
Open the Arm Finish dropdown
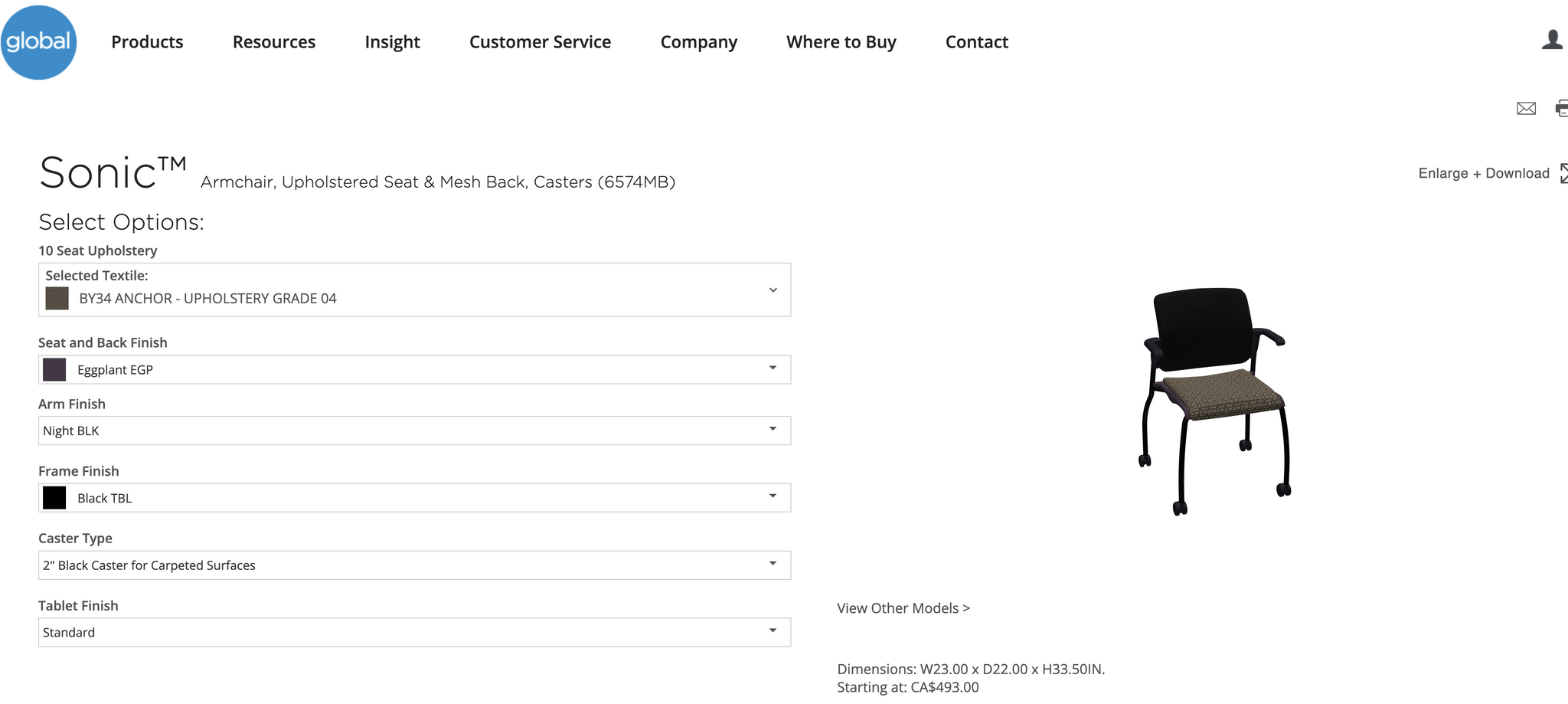(414, 431)
